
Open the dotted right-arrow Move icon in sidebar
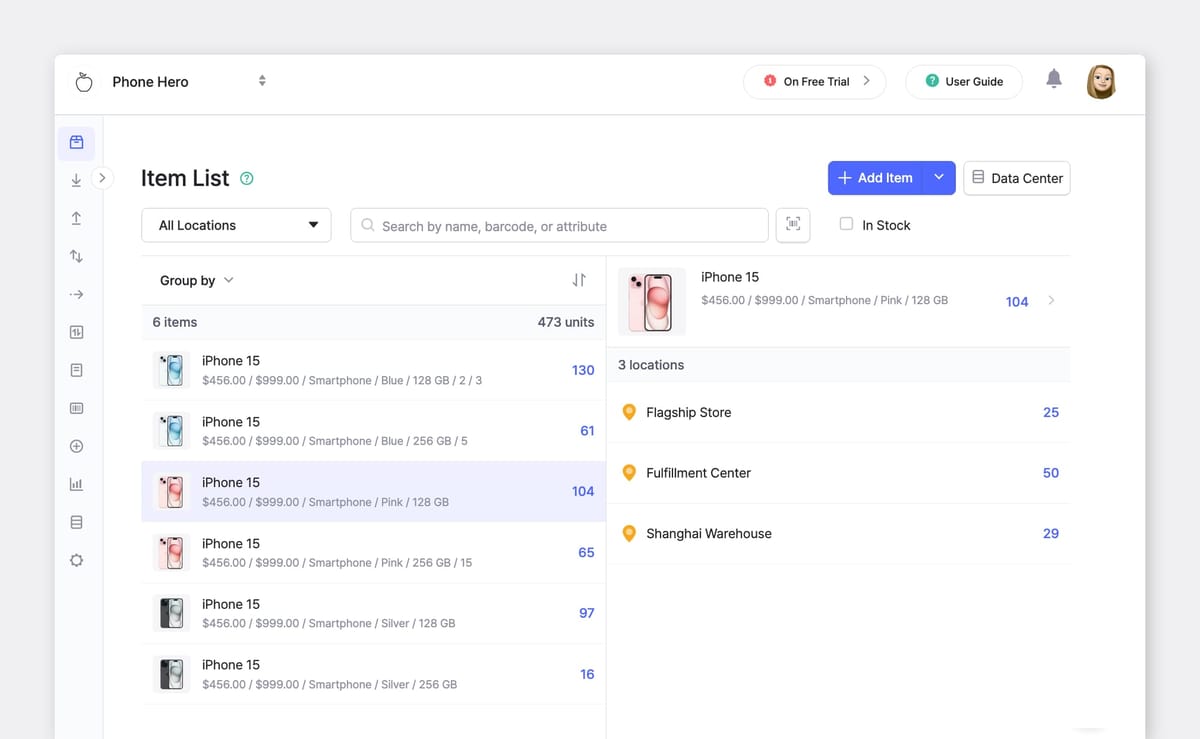(76, 294)
